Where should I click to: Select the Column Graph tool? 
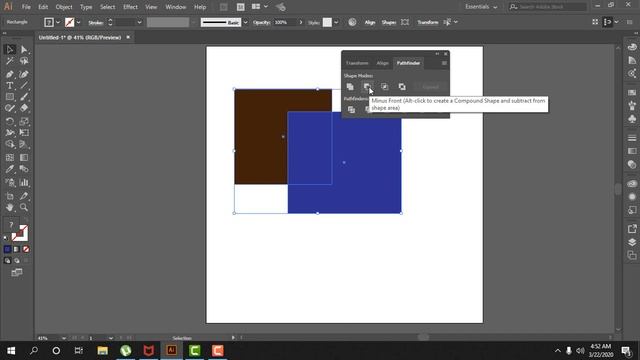point(24,182)
